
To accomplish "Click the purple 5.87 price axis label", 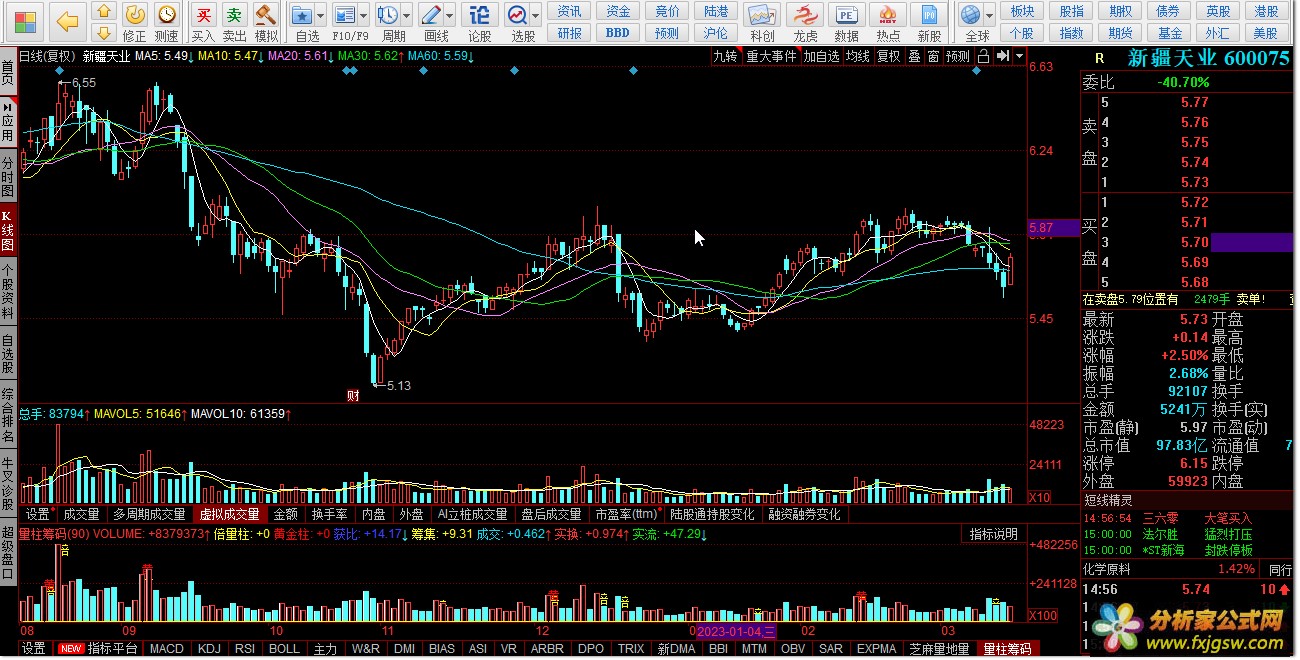I will coord(1054,228).
